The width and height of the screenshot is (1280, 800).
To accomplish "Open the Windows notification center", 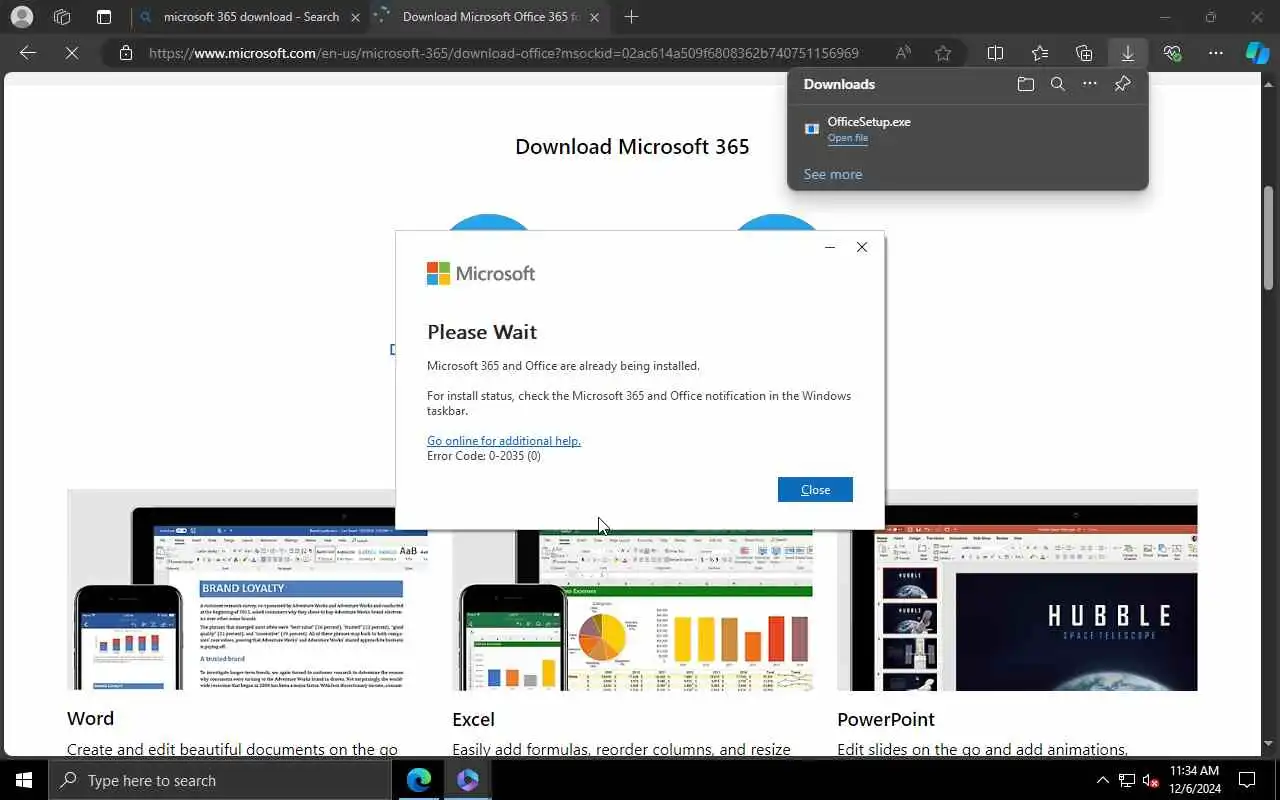I will point(1248,780).
